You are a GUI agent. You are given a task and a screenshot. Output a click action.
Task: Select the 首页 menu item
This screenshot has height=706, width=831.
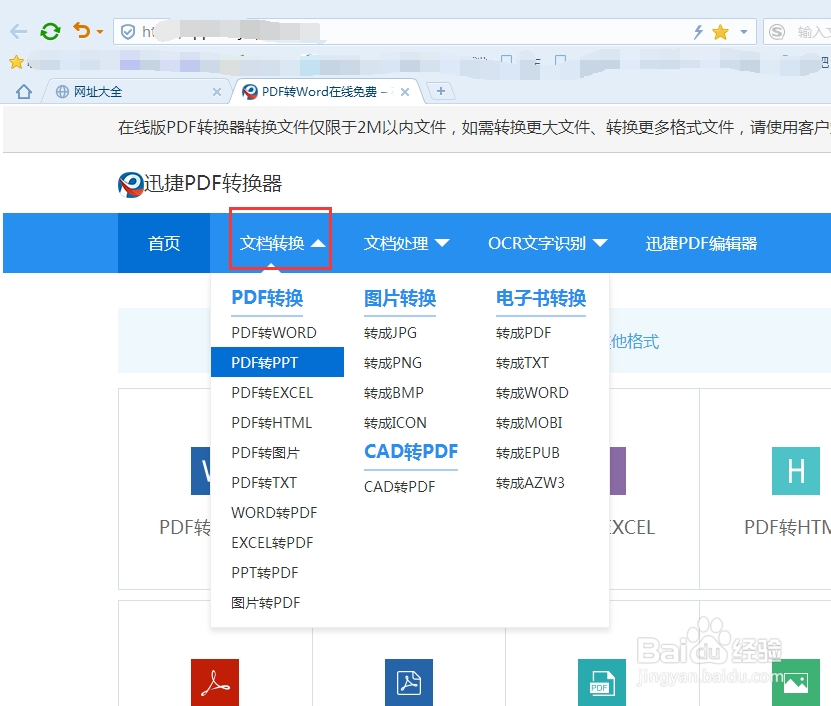163,243
